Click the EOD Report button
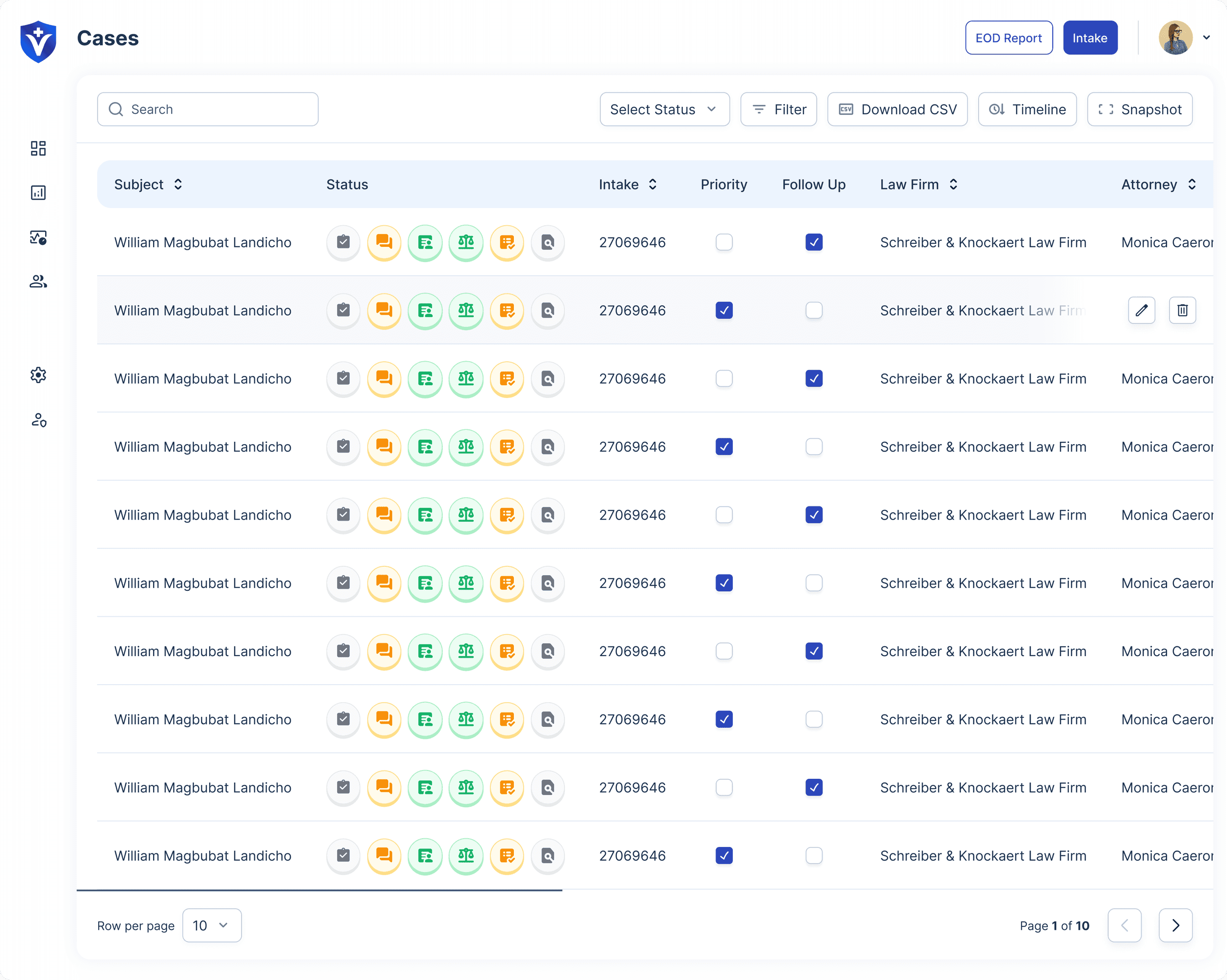 [x=1009, y=38]
